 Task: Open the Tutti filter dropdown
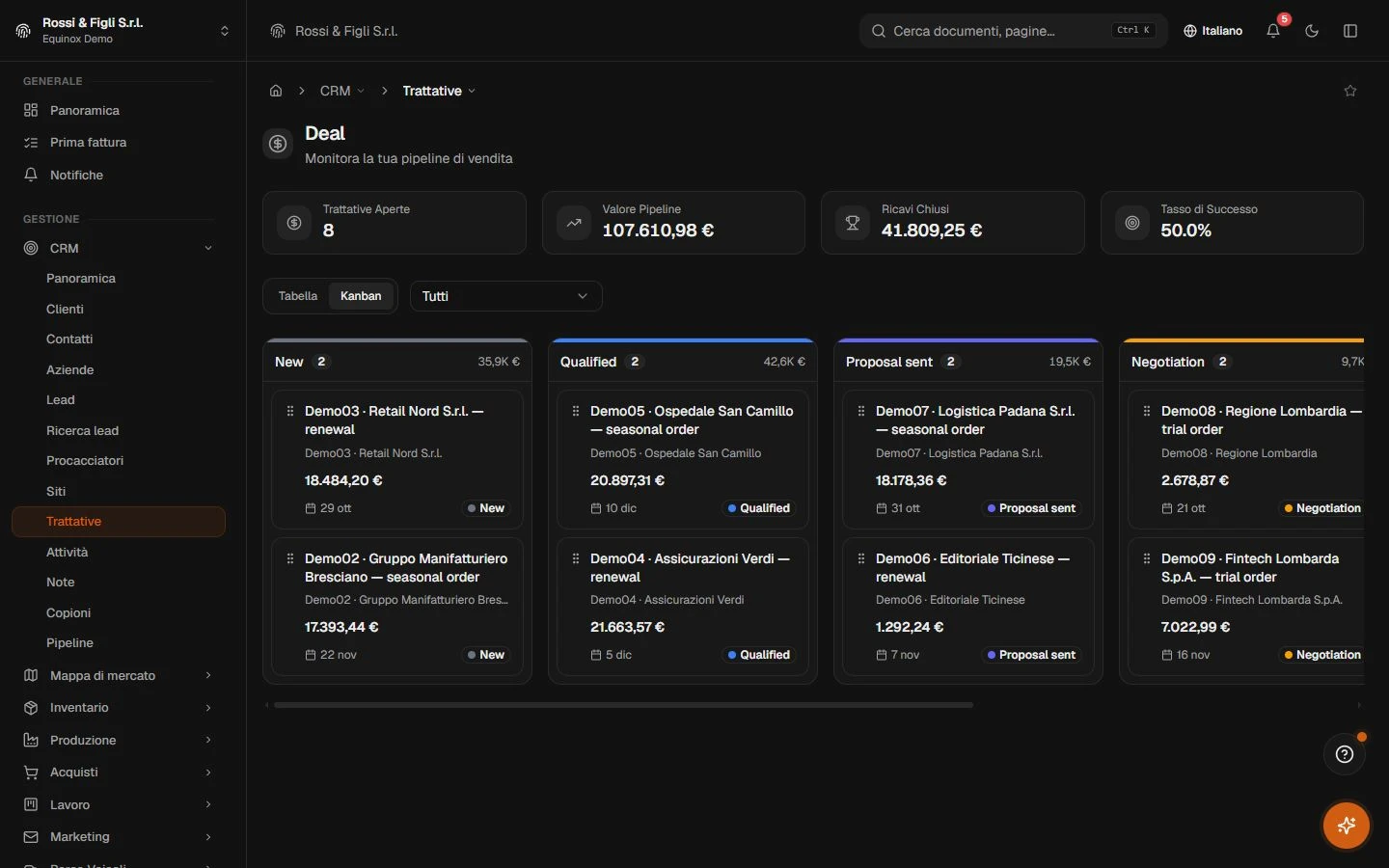coord(506,296)
